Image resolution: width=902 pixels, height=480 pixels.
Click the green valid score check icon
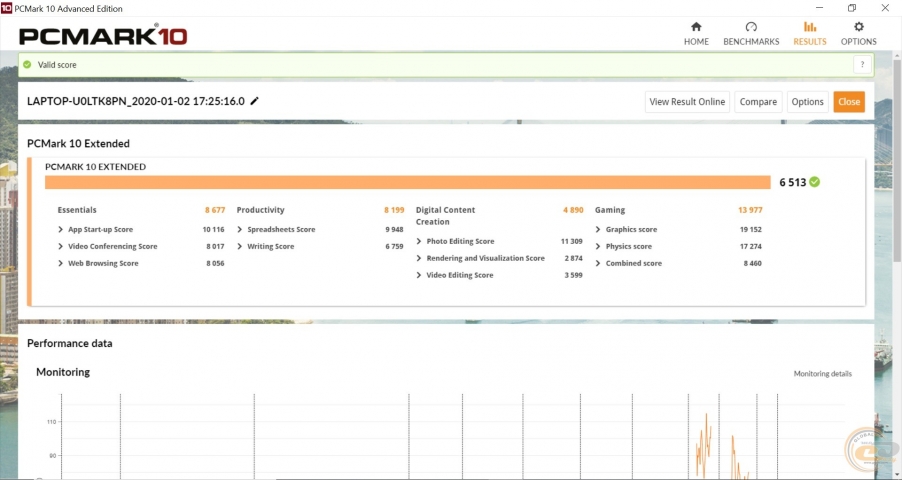[27, 64]
